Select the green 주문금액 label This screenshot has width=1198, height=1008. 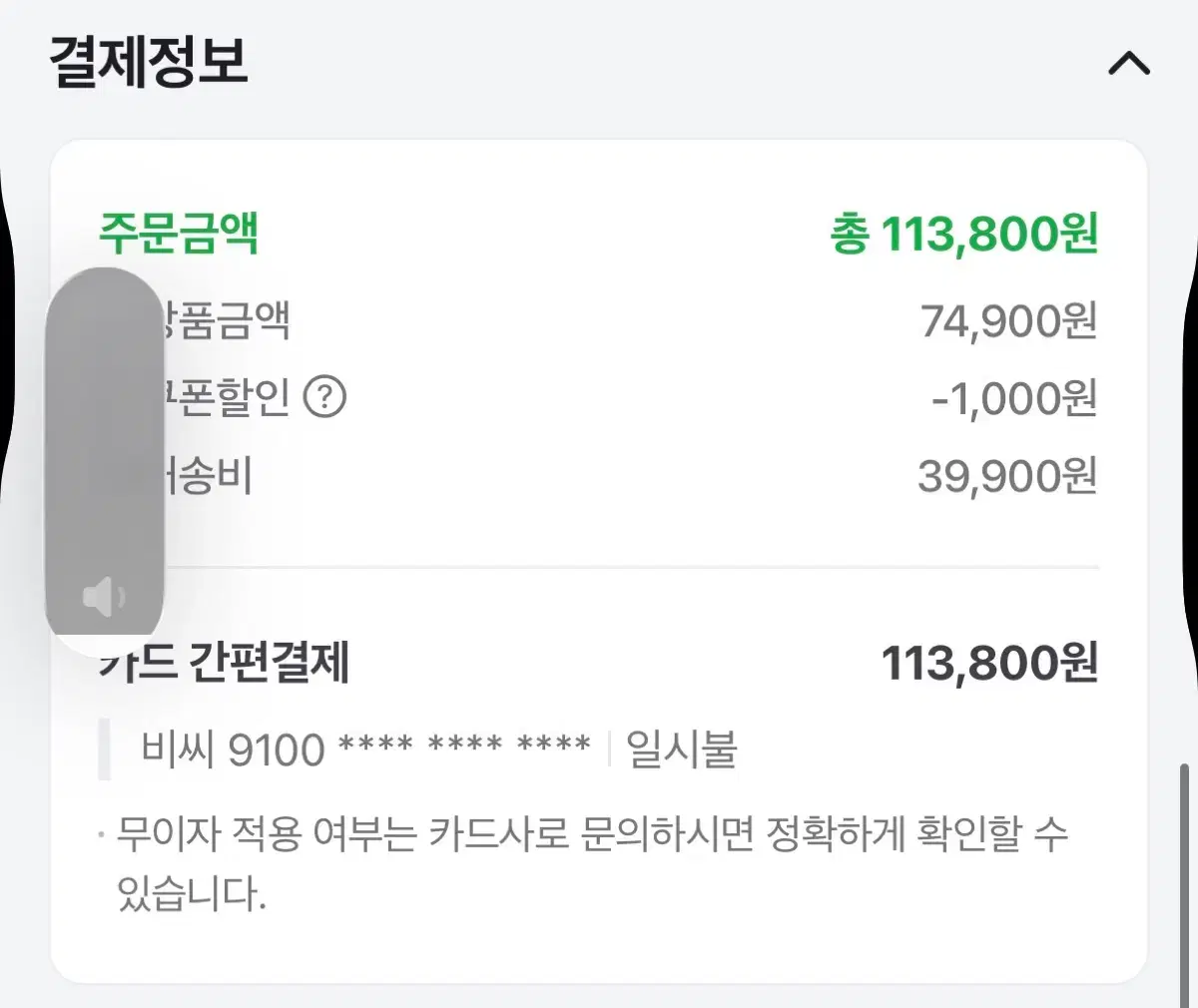coord(179,233)
